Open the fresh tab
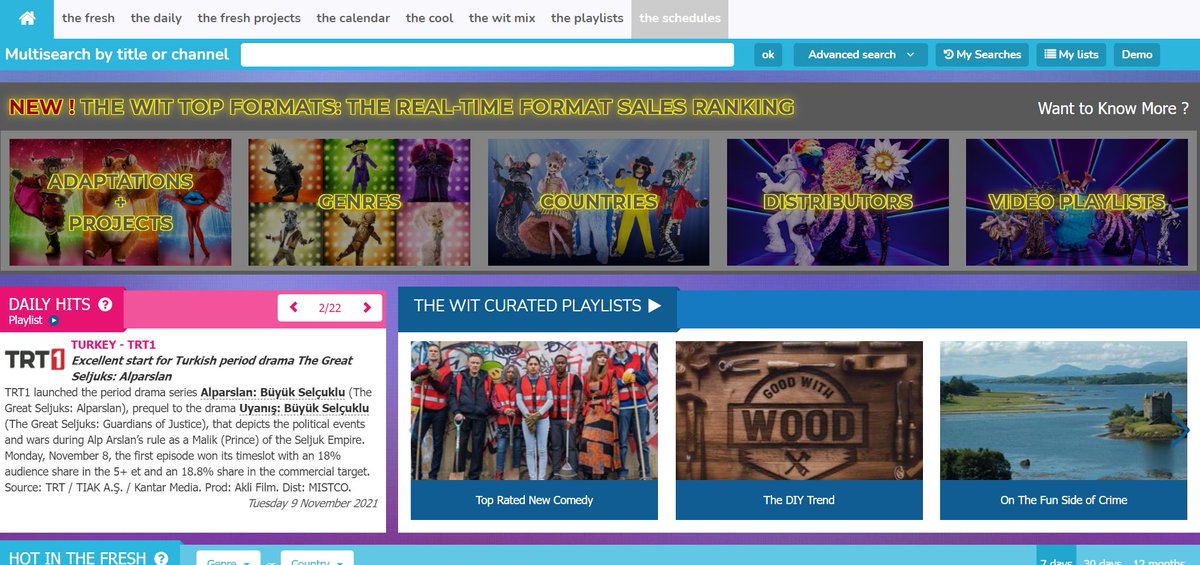Viewport: 1200px width, 565px height. [88, 18]
